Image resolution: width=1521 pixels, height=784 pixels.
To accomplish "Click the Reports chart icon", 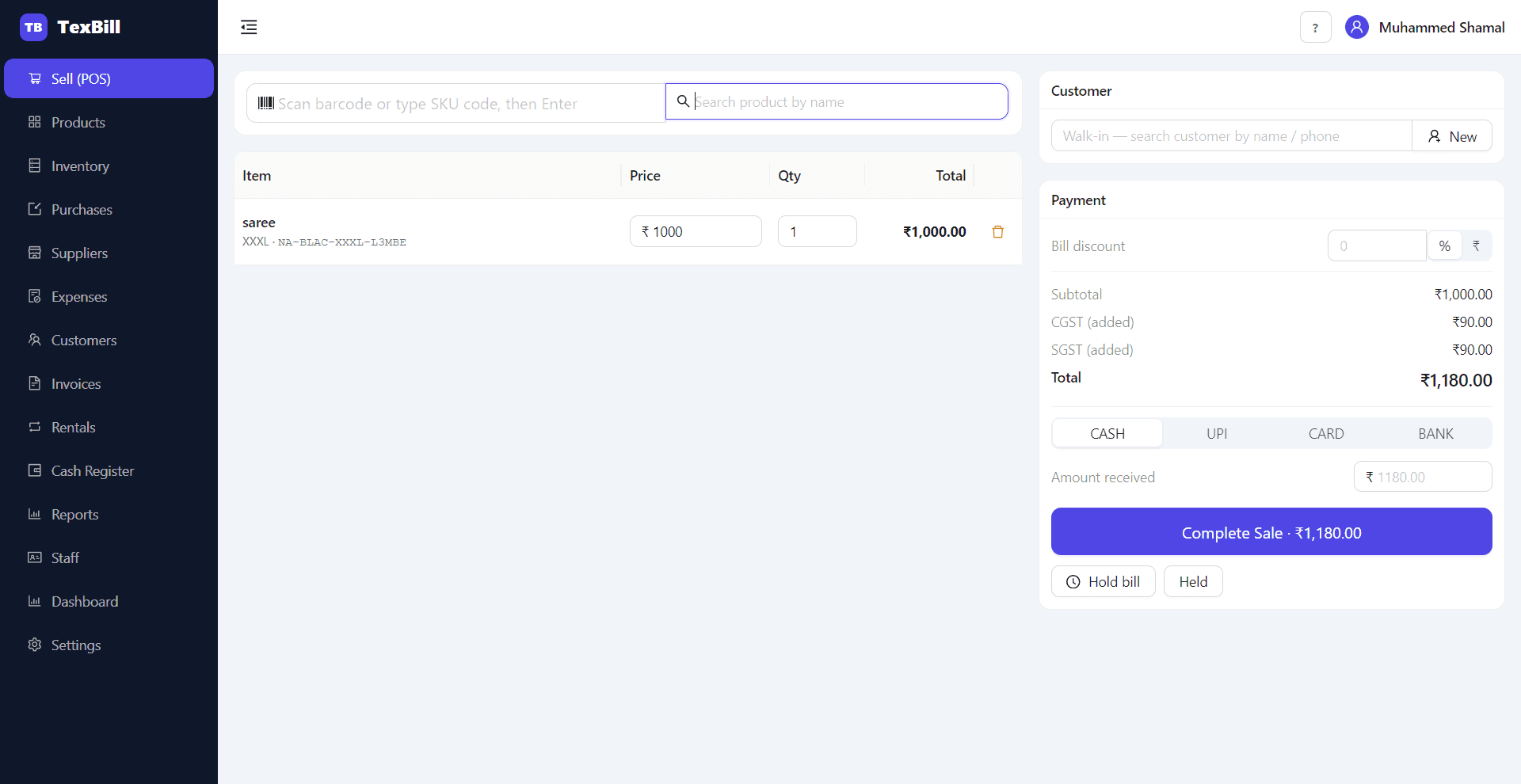I will pyautogui.click(x=35, y=514).
